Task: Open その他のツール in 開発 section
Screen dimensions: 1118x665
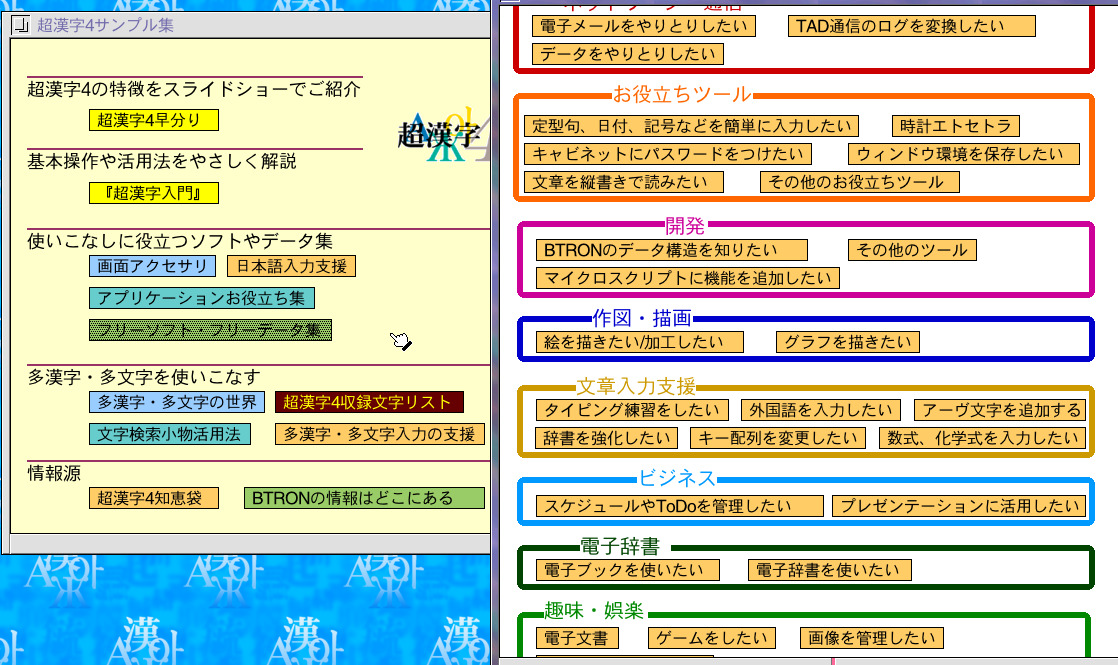Action: (x=912, y=250)
